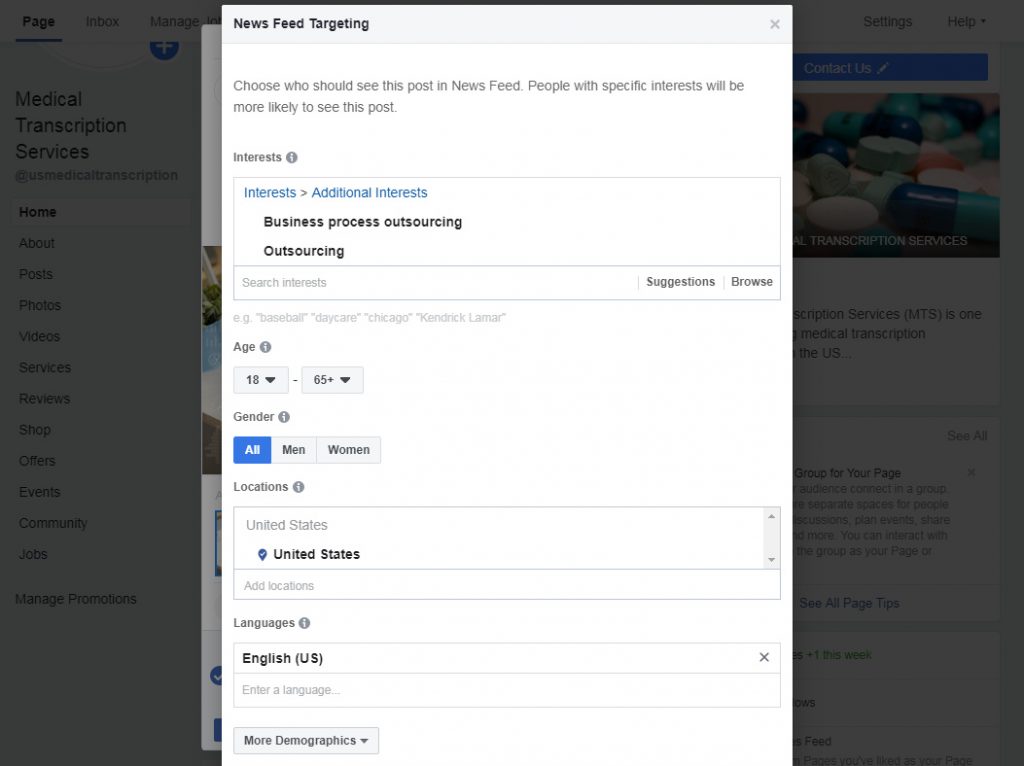The width and height of the screenshot is (1024, 766).
Task: Open Community in the page sidebar
Action: [52, 523]
